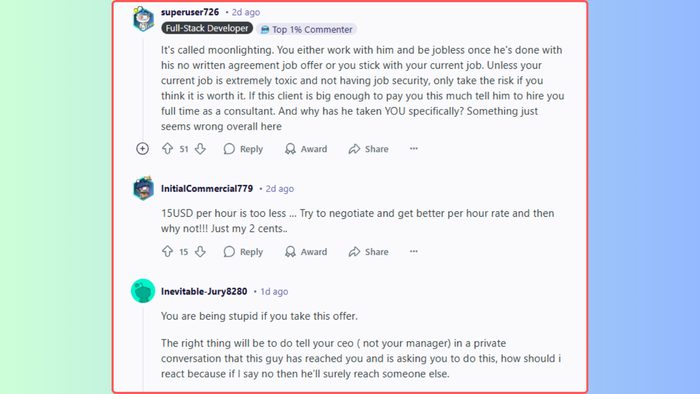
Task: Award InitialCommercial779's comment
Action: (306, 252)
